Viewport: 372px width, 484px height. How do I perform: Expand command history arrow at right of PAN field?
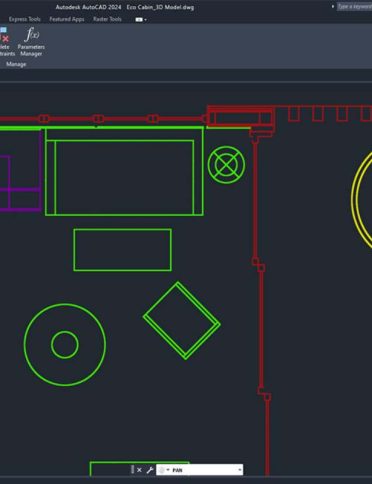point(240,470)
